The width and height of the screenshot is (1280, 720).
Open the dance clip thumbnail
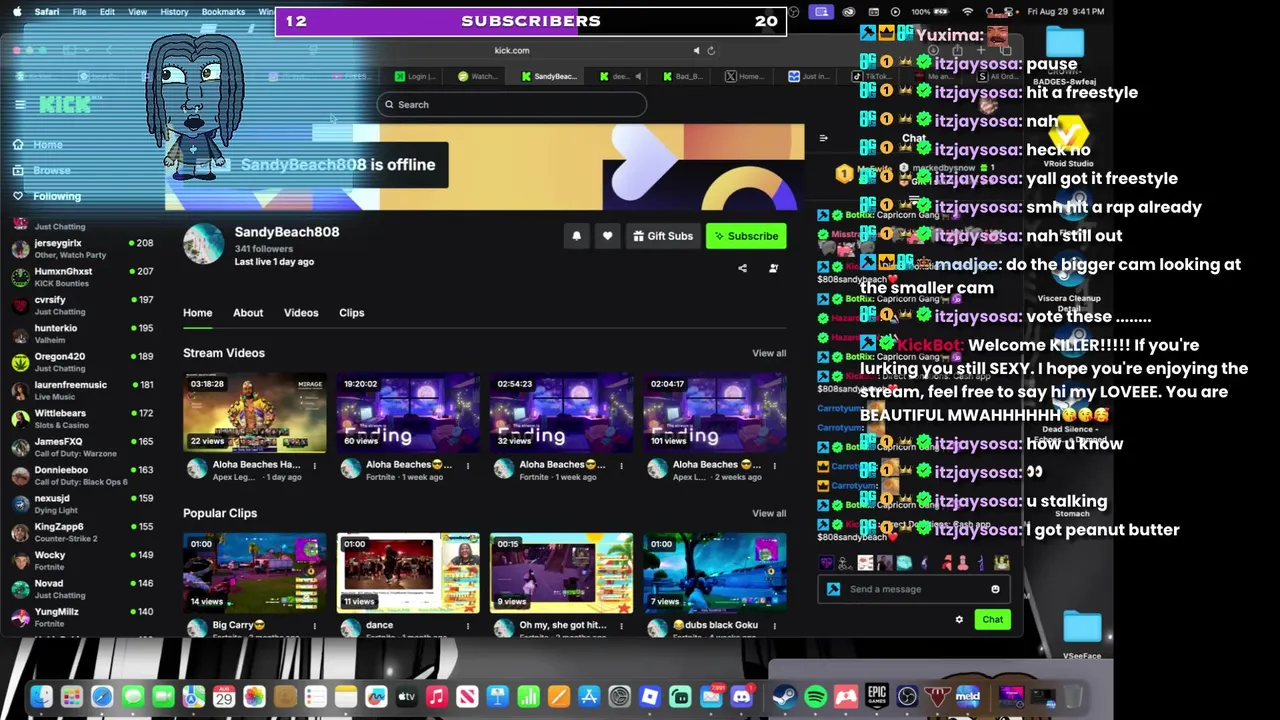408,572
